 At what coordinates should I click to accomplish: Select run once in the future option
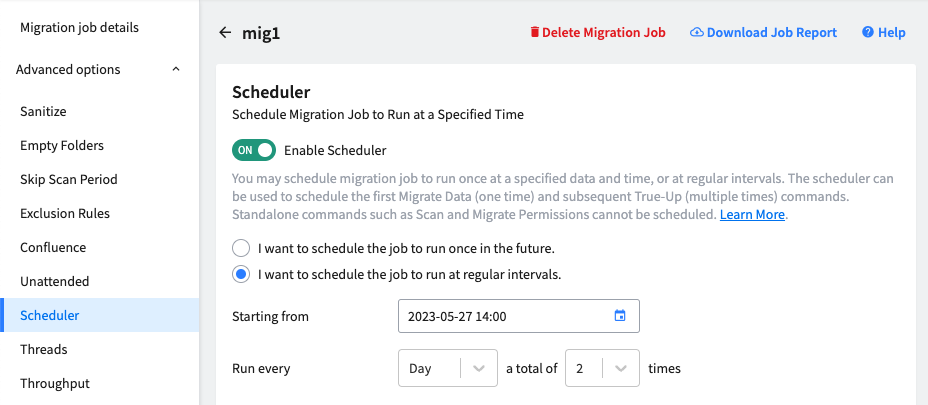(x=241, y=249)
